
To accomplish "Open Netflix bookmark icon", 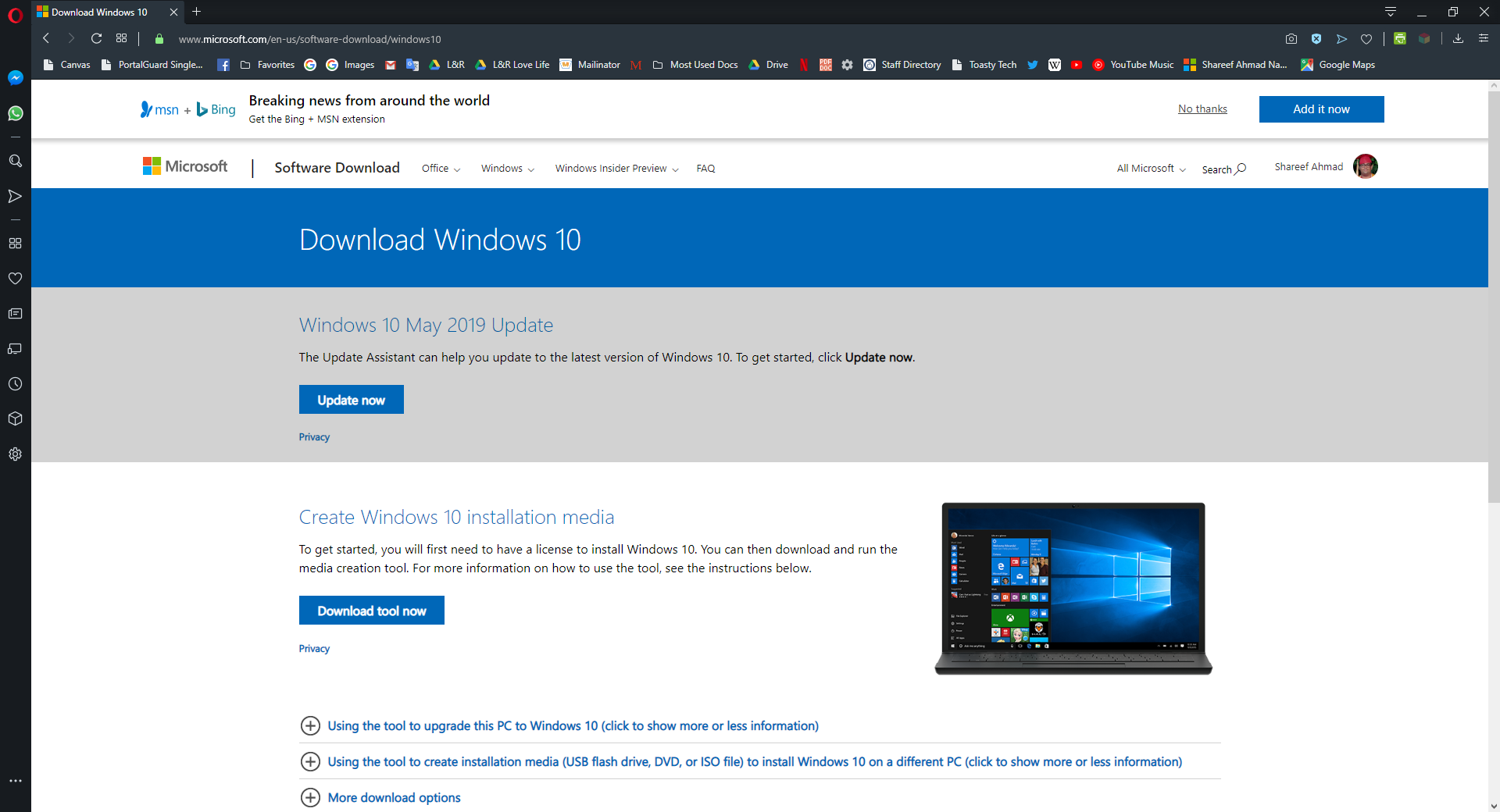I will (804, 65).
